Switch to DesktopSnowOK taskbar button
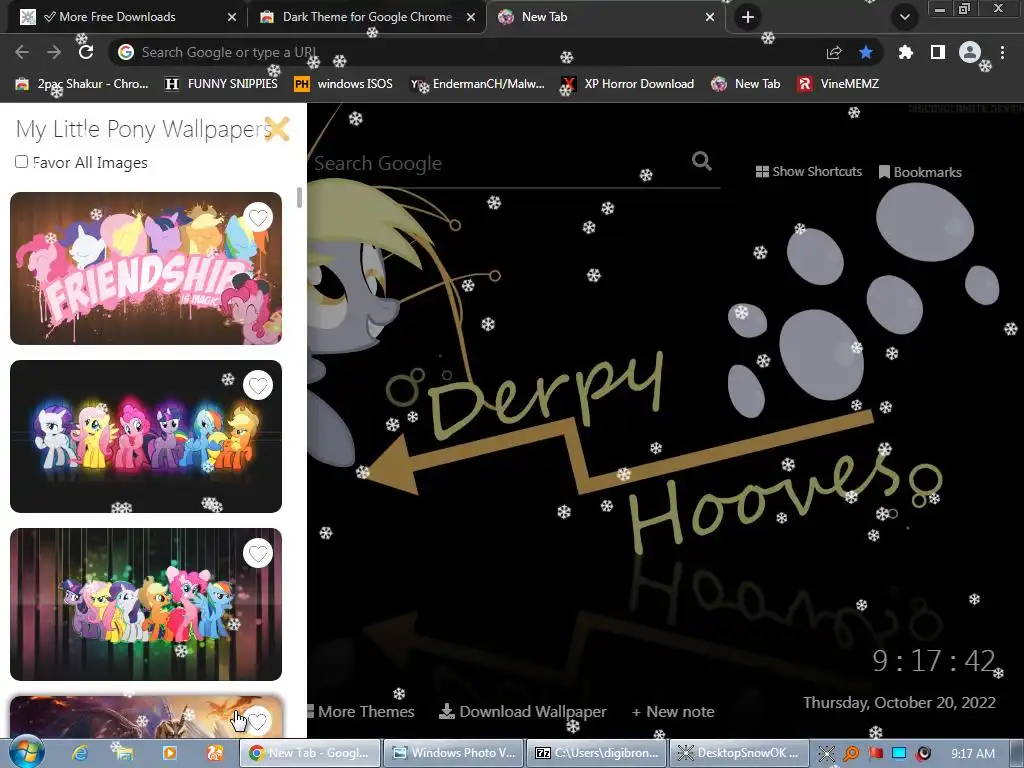The height and width of the screenshot is (768, 1024). [x=739, y=753]
